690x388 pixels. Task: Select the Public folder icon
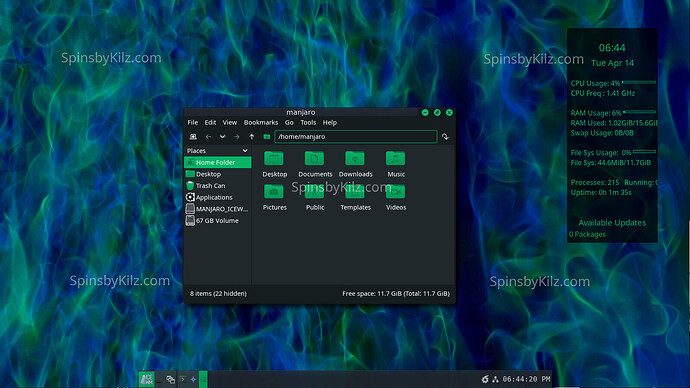click(x=315, y=192)
